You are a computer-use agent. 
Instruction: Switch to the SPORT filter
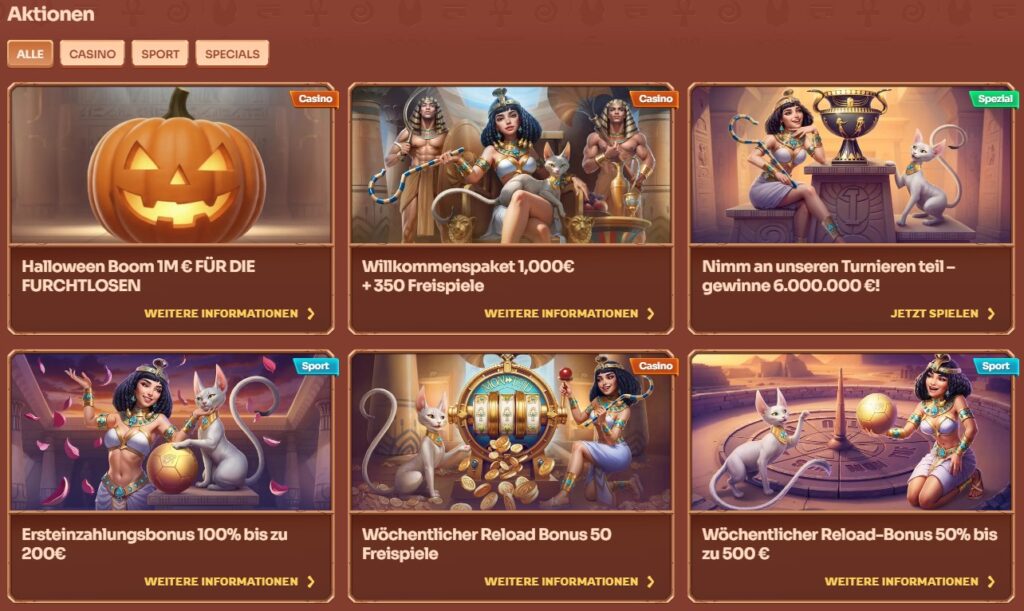160,54
